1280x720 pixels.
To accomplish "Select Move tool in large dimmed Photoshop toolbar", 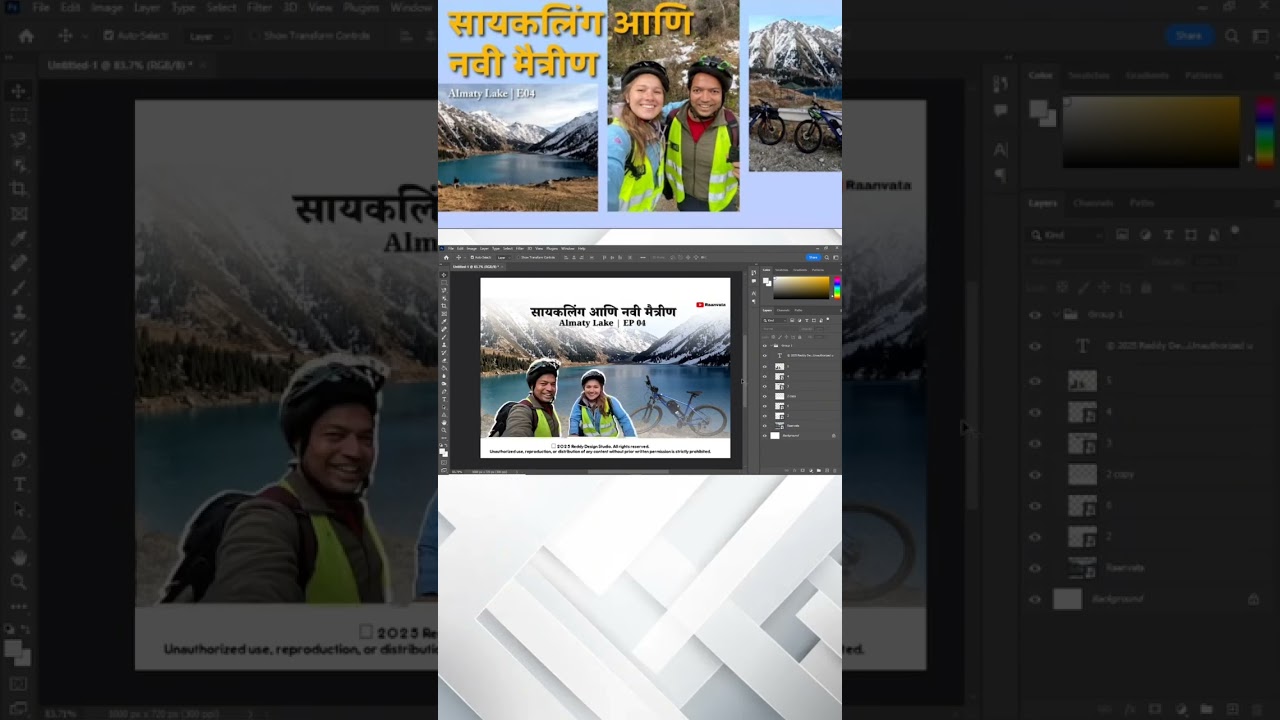I will pos(18,91).
